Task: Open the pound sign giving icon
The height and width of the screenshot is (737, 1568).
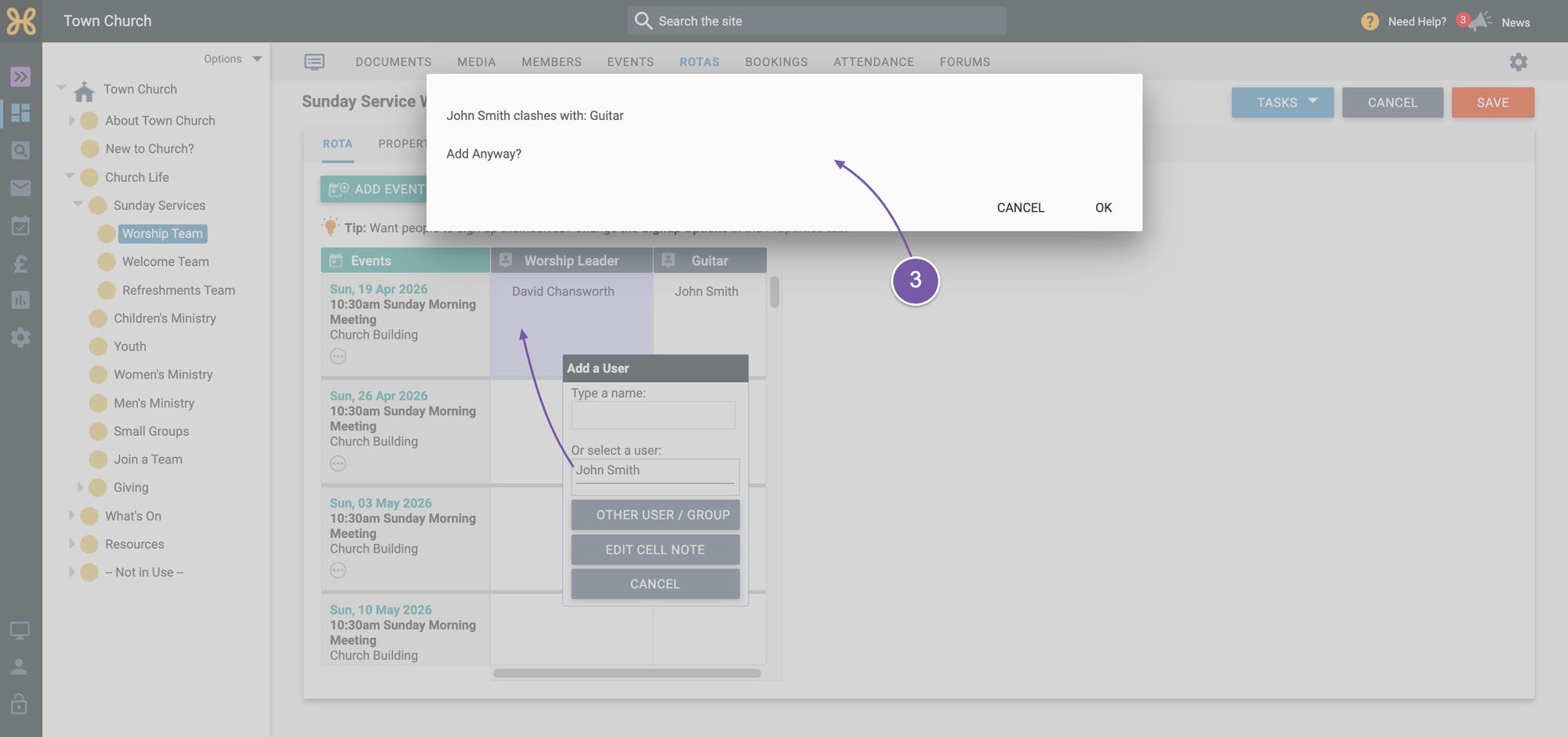Action: tap(20, 264)
